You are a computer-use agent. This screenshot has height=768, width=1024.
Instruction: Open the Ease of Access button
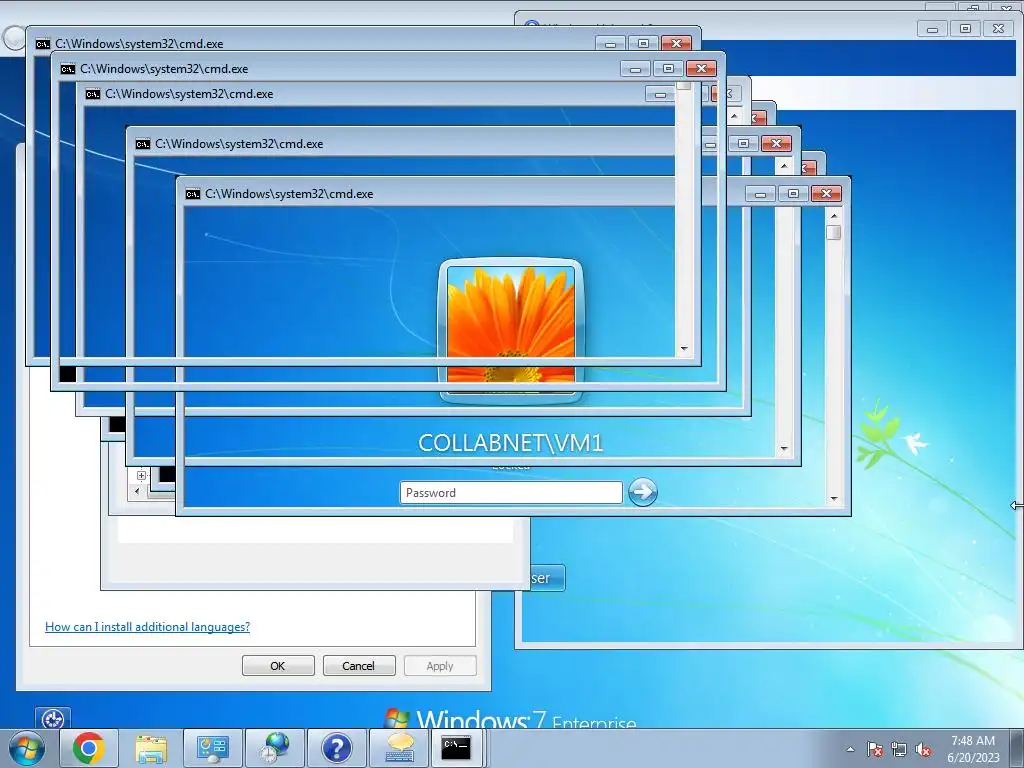point(53,719)
